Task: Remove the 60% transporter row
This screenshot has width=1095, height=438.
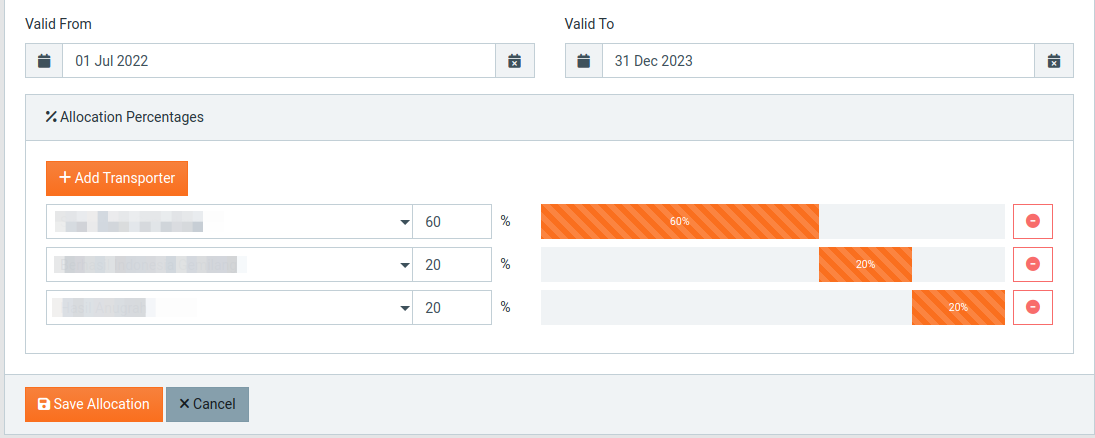Action: (x=1033, y=221)
